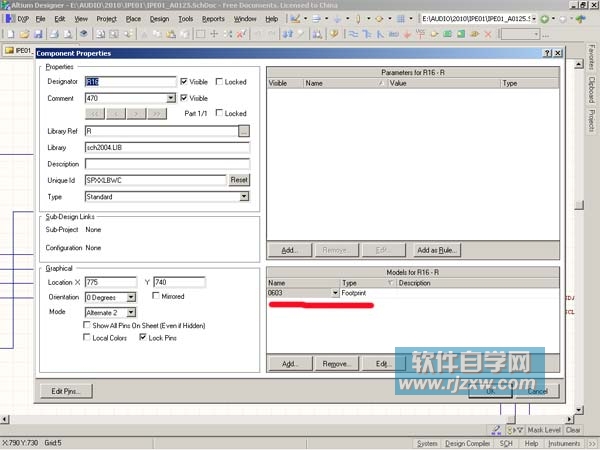Screen dimensions: 600x450
Task: Click the SCH button in status bar
Action: pos(506,443)
